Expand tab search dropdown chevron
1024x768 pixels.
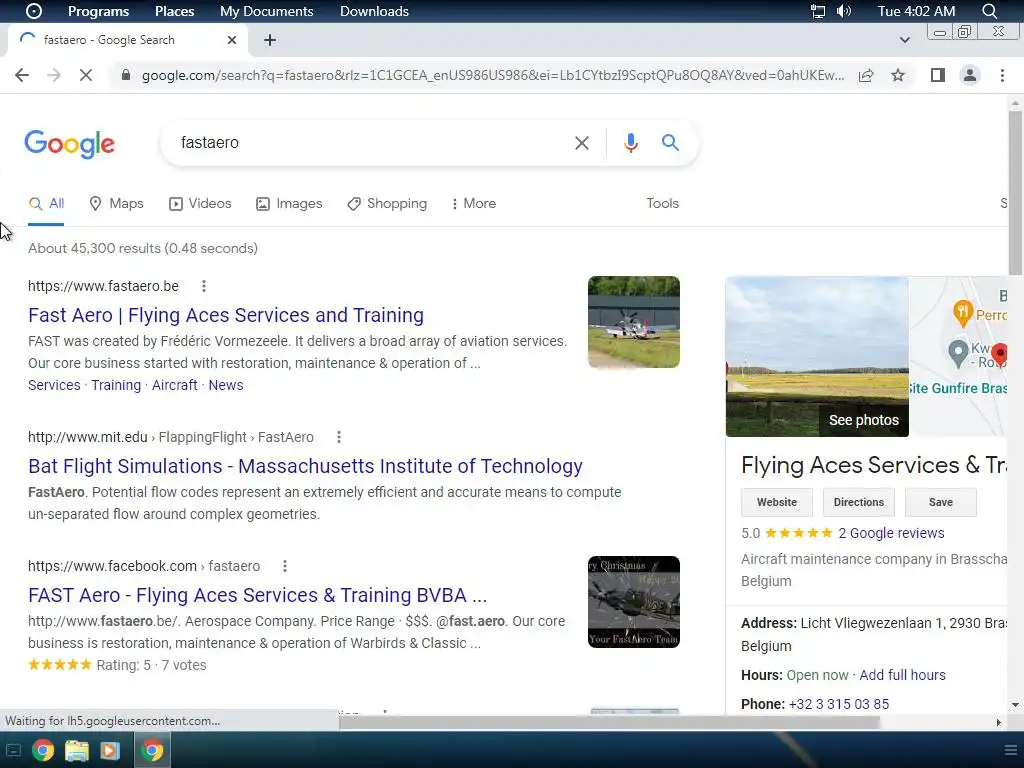(904, 40)
